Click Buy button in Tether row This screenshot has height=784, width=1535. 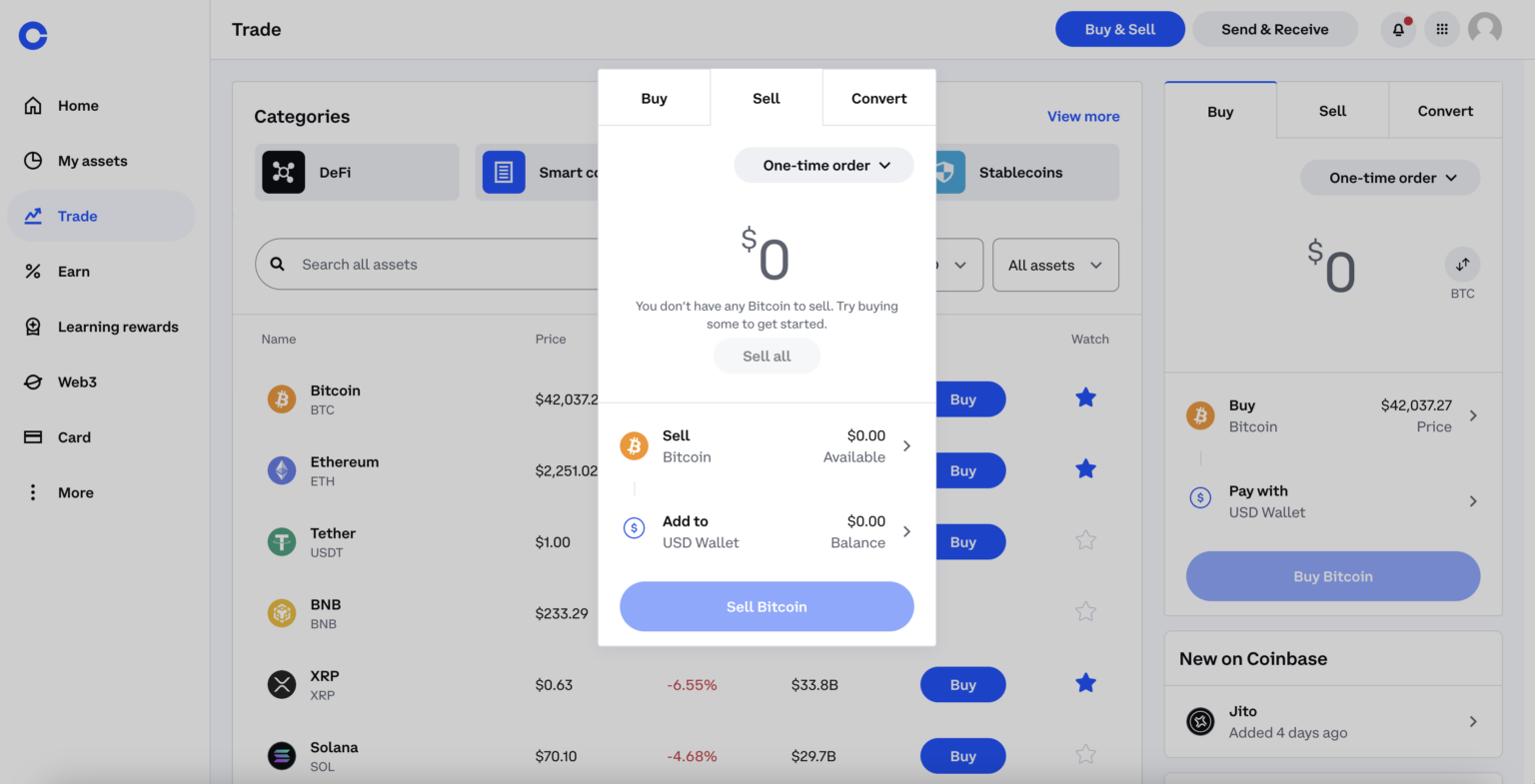970,542
